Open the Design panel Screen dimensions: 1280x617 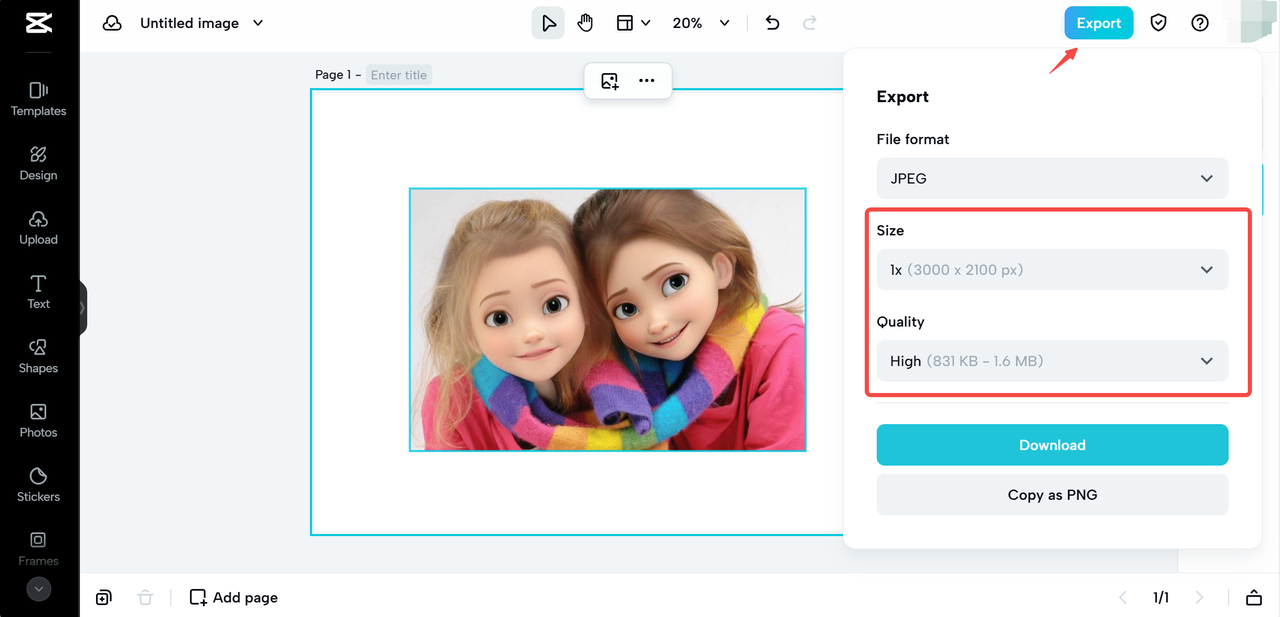38,163
